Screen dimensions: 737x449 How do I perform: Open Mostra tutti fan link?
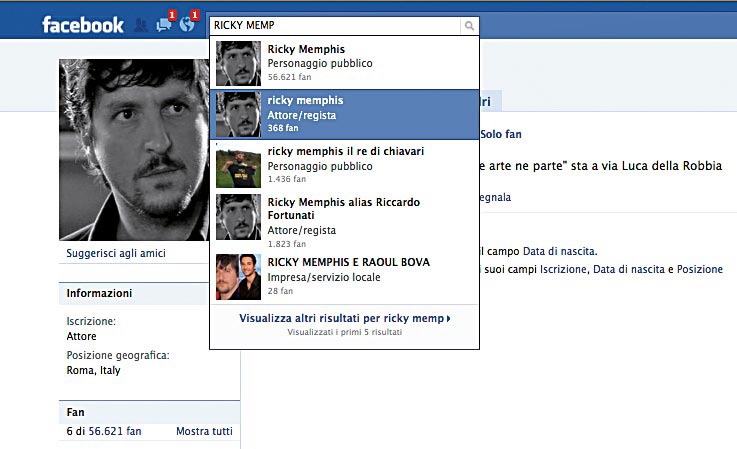[x=204, y=431]
